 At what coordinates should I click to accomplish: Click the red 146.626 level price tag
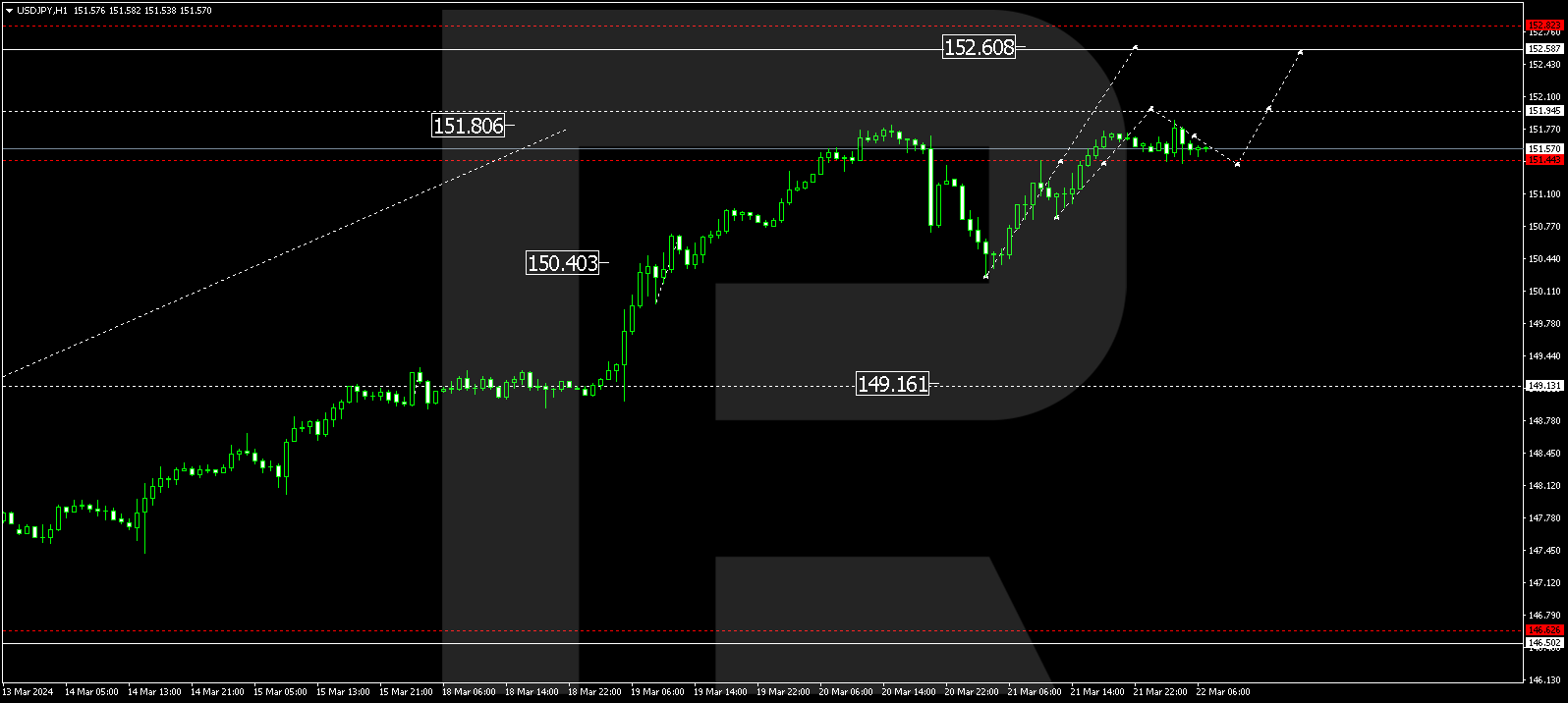coord(1544,630)
